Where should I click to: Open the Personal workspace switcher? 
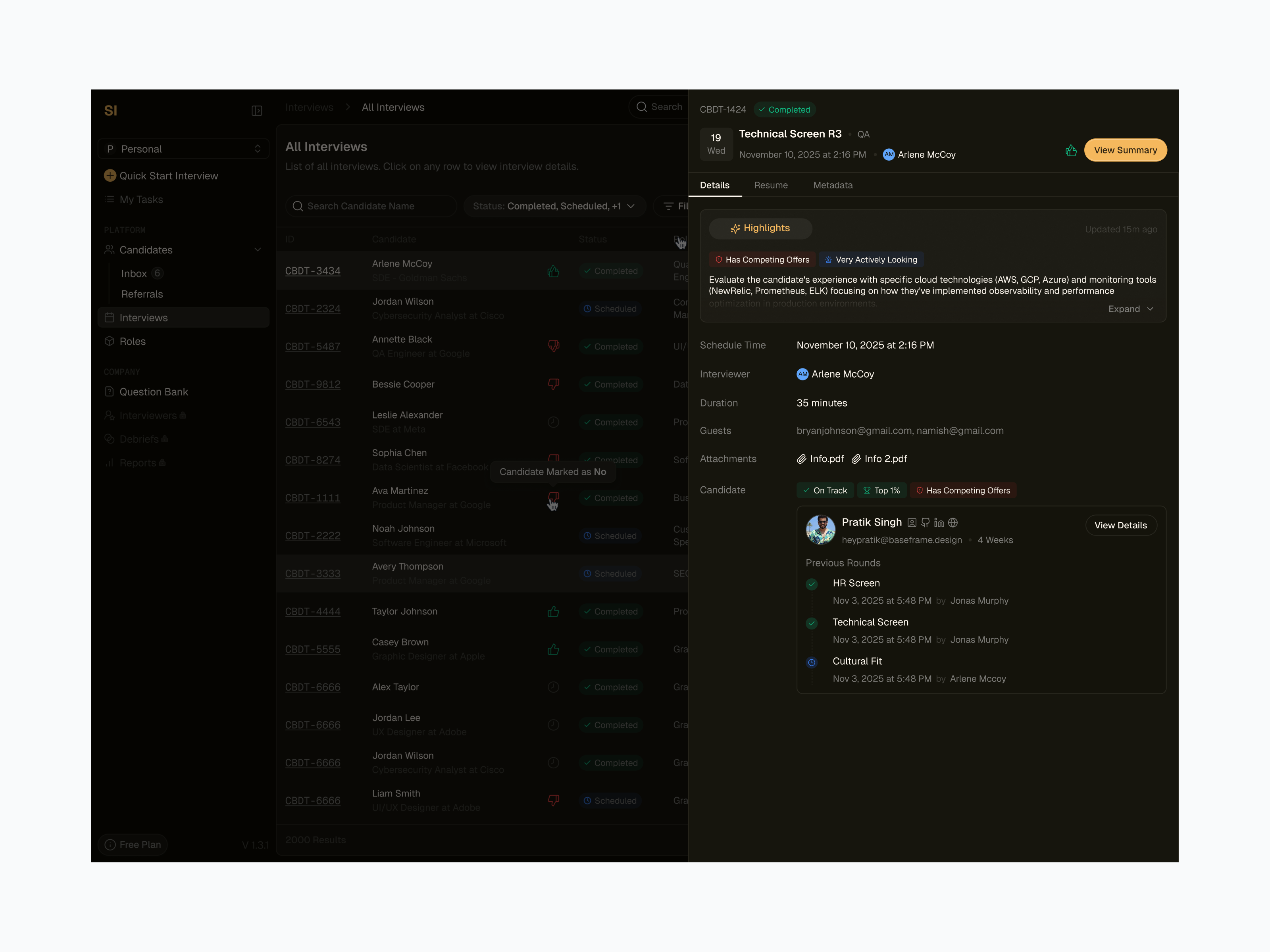point(184,149)
